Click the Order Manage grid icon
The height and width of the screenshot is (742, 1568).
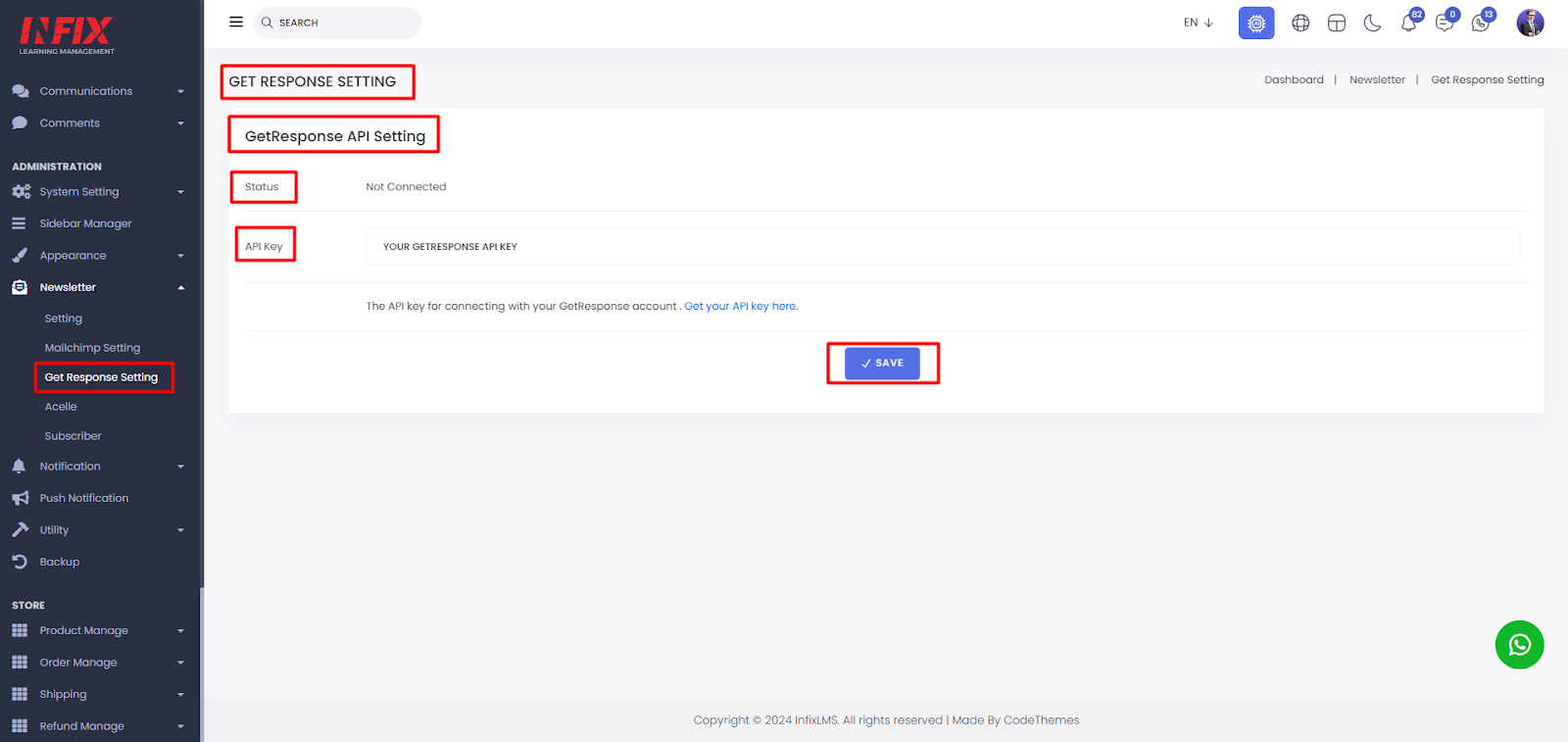pos(20,663)
